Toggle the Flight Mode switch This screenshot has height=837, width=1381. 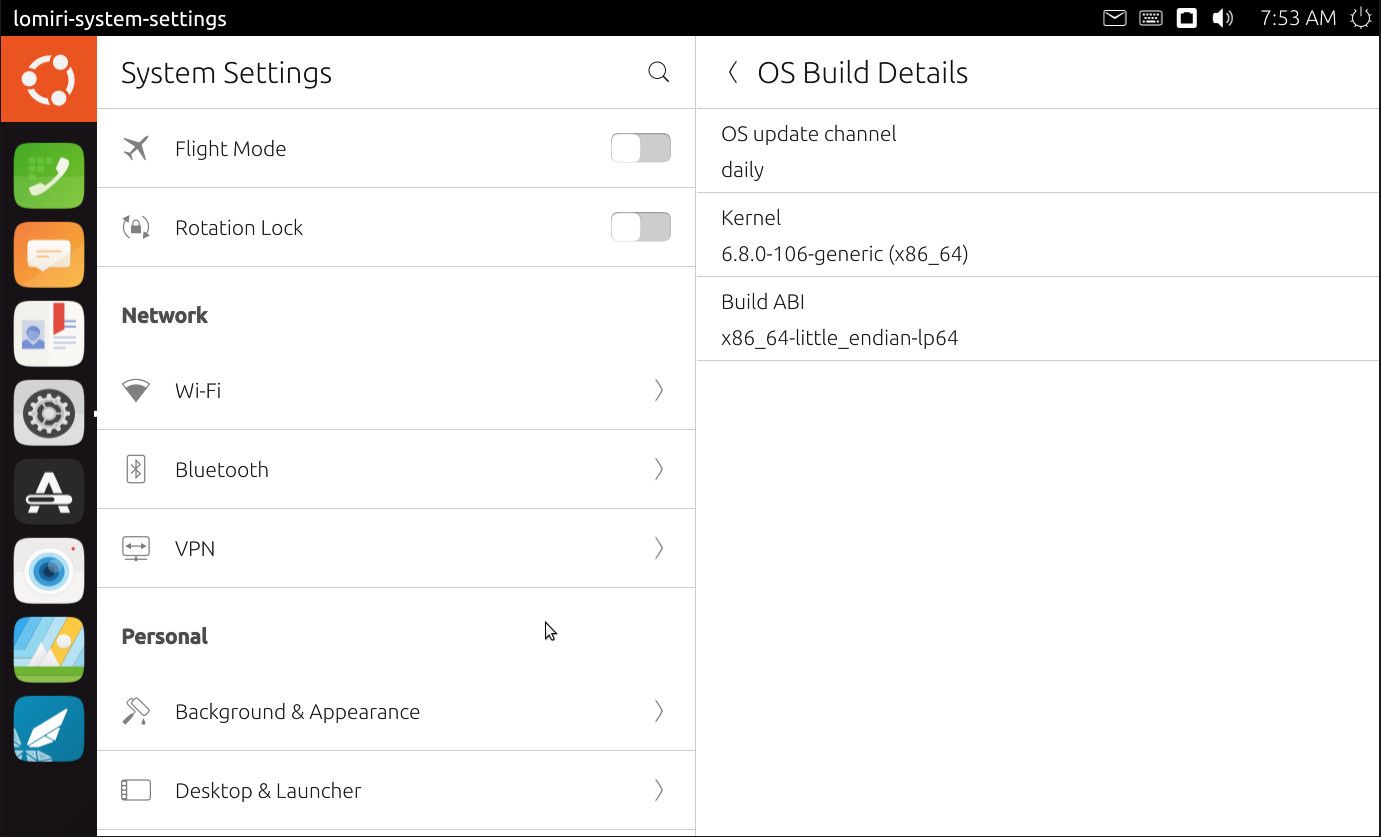point(640,148)
